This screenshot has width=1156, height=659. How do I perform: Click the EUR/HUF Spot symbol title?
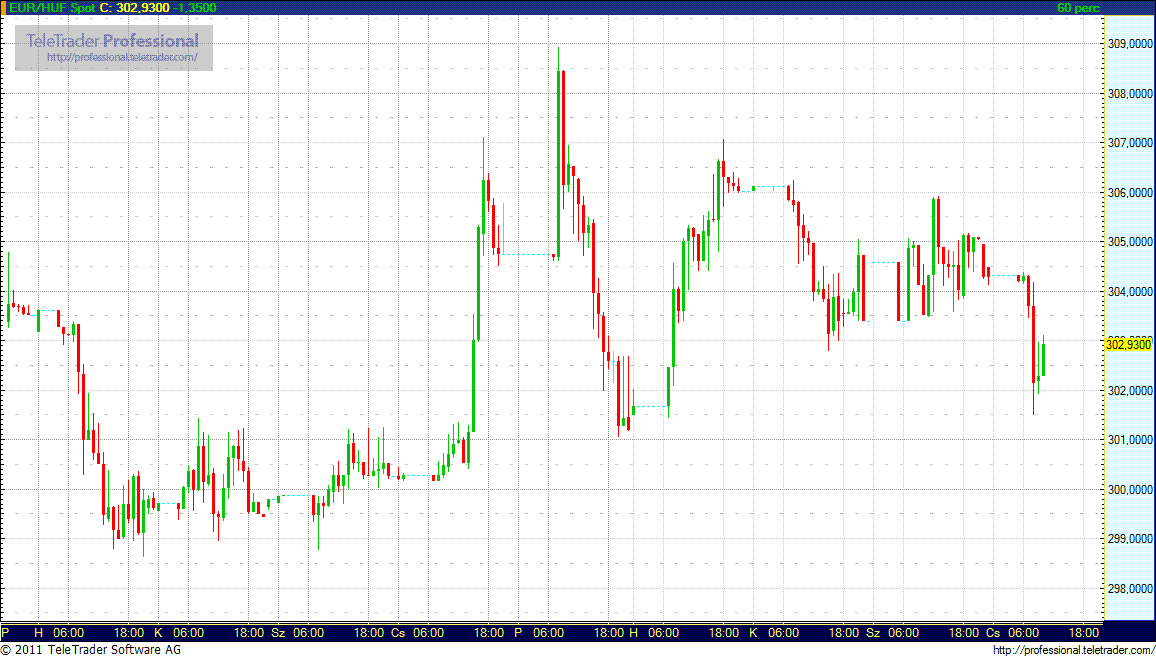pyautogui.click(x=48, y=7)
